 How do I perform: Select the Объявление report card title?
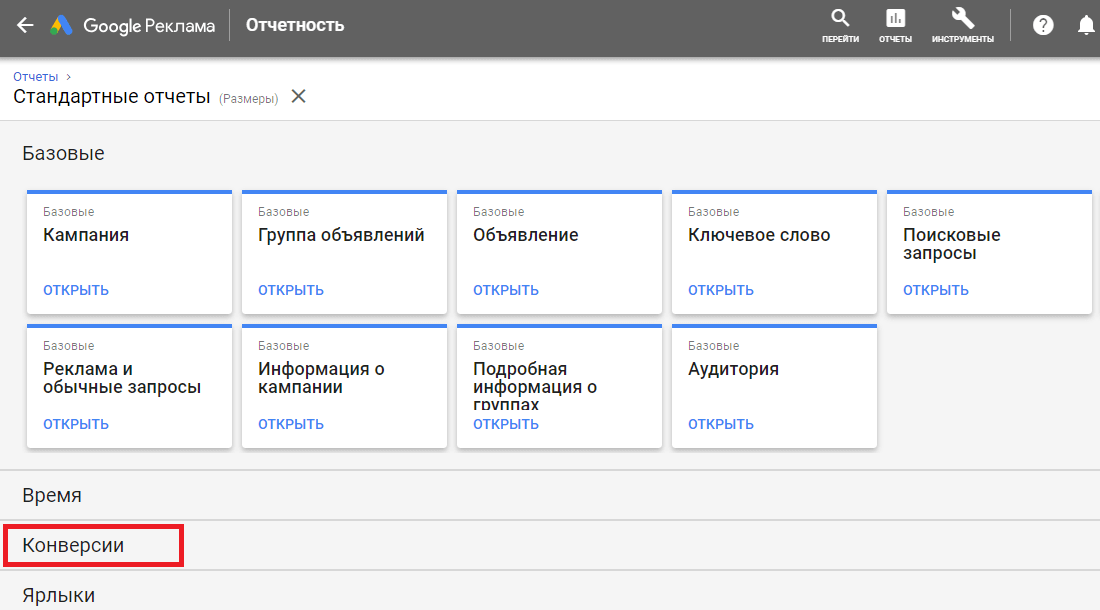coord(525,236)
